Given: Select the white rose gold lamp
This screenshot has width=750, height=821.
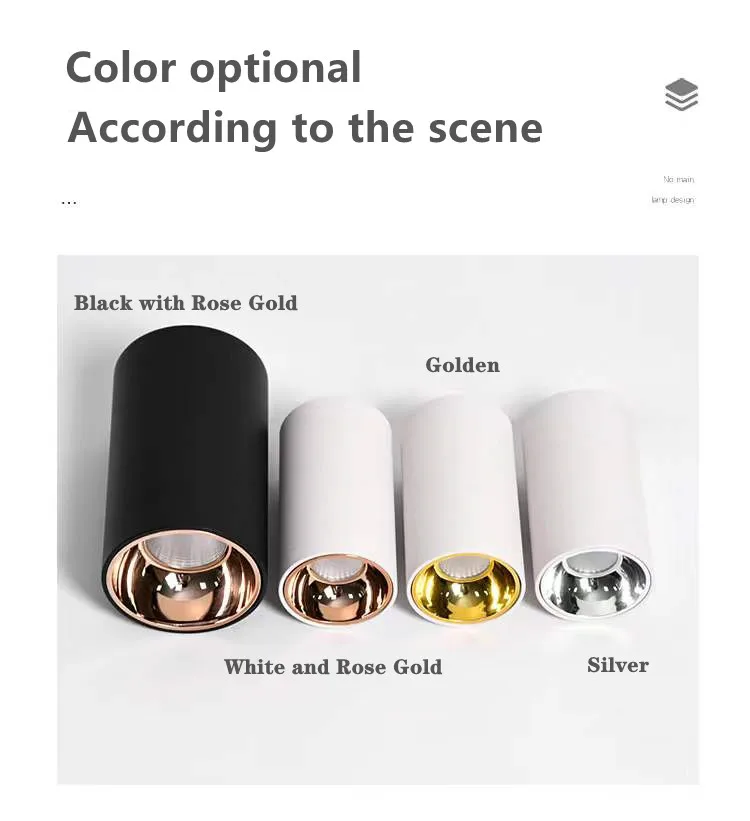Looking at the screenshot, I should point(337,511).
